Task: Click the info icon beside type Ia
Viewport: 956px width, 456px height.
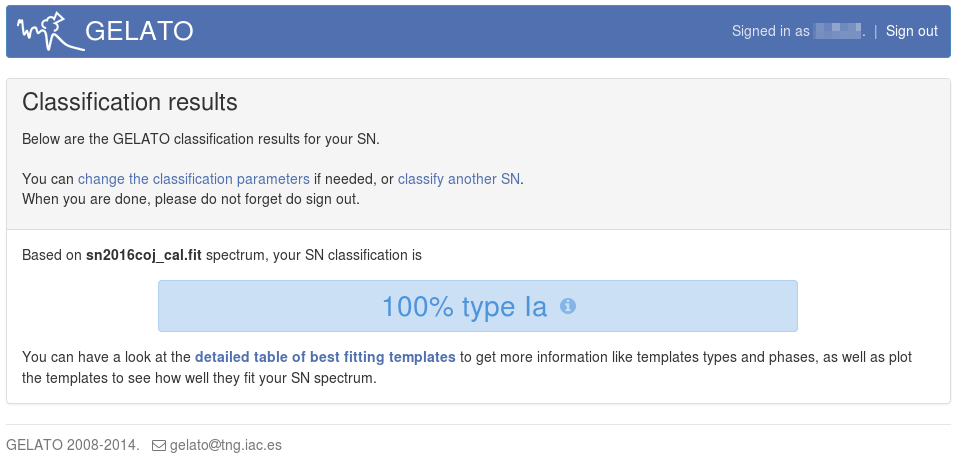Action: coord(568,306)
